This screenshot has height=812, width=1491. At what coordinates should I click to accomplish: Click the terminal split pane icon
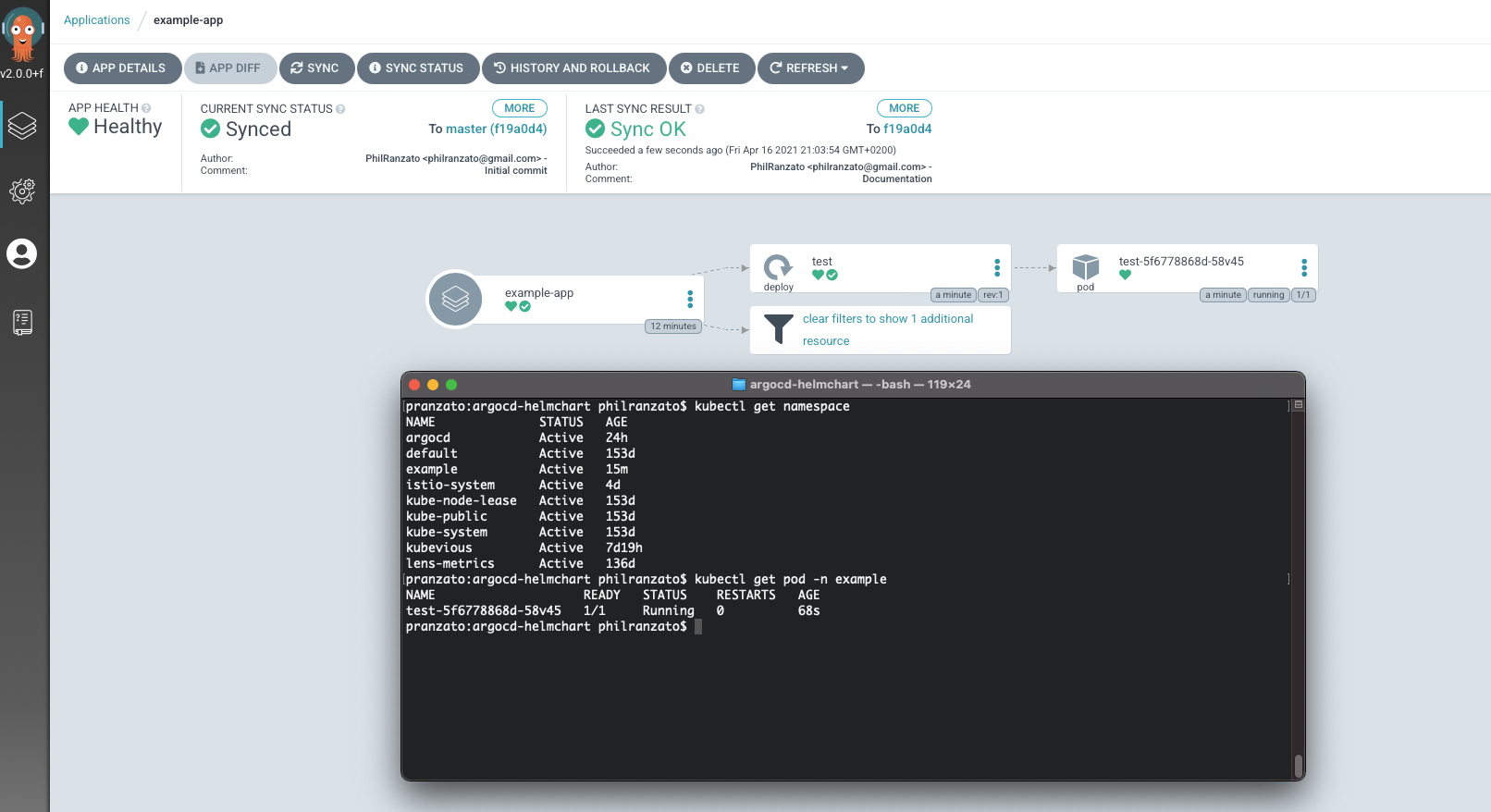1299,405
